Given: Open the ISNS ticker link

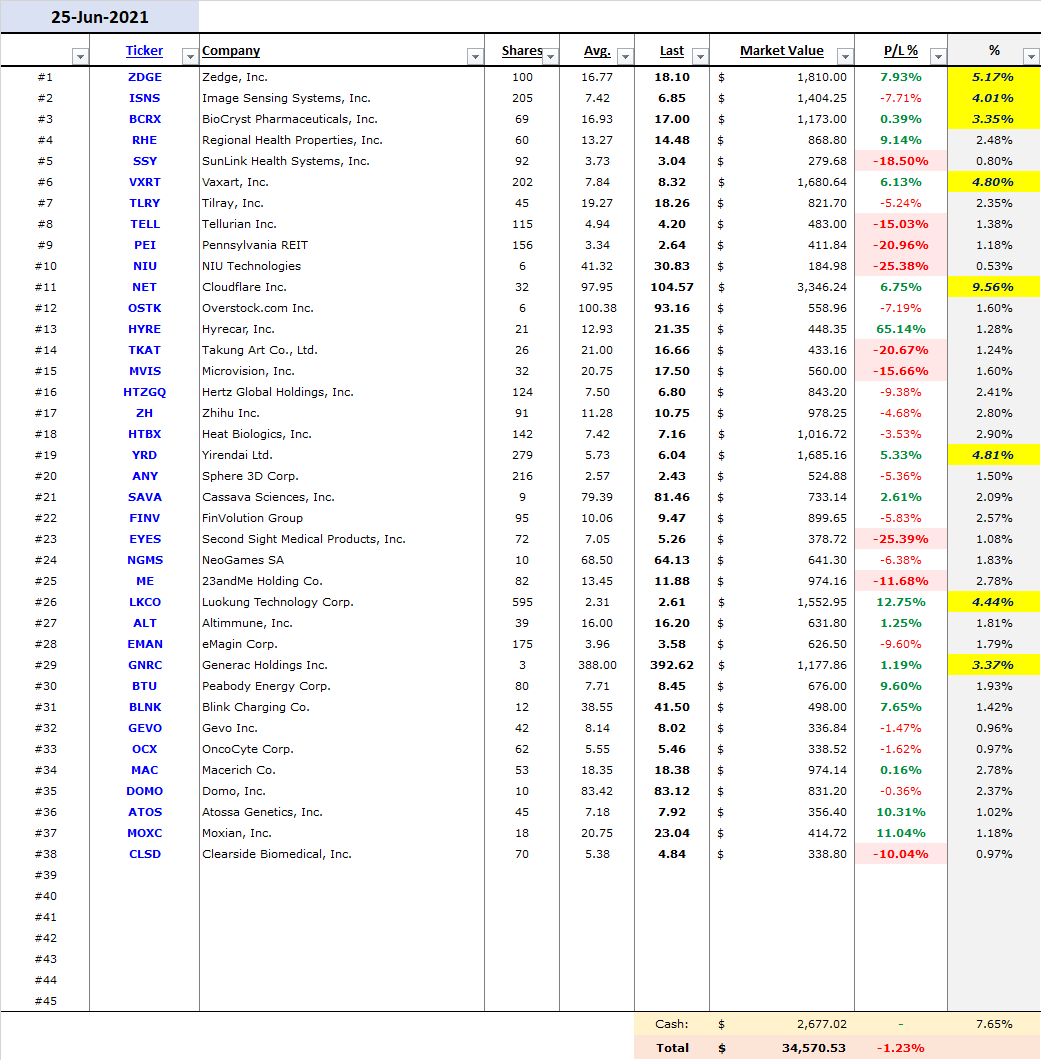Looking at the screenshot, I should (145, 98).
